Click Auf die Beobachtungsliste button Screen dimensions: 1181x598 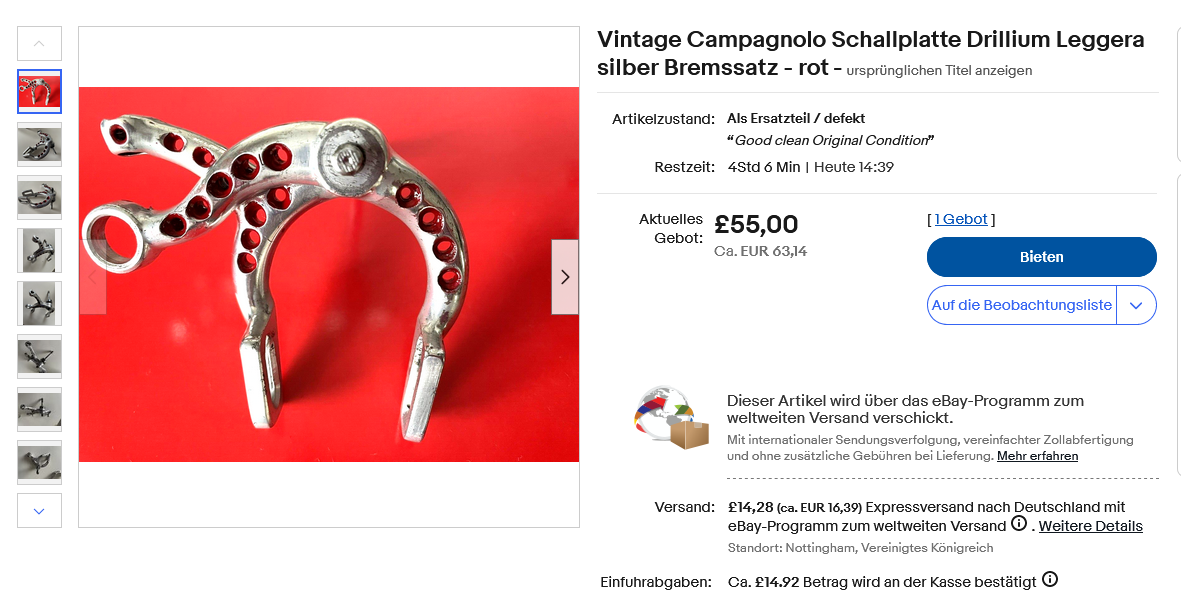pyautogui.click(x=1021, y=306)
